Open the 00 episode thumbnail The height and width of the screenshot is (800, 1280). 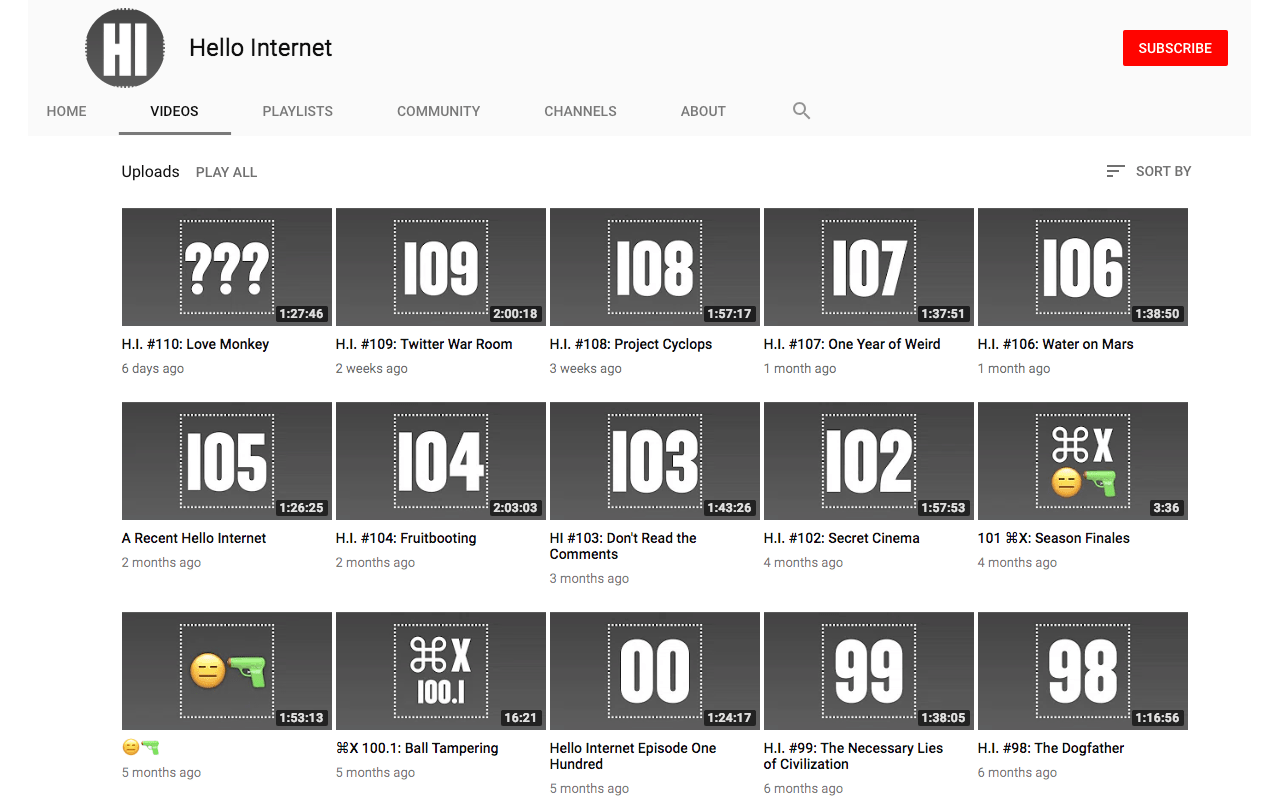655,671
